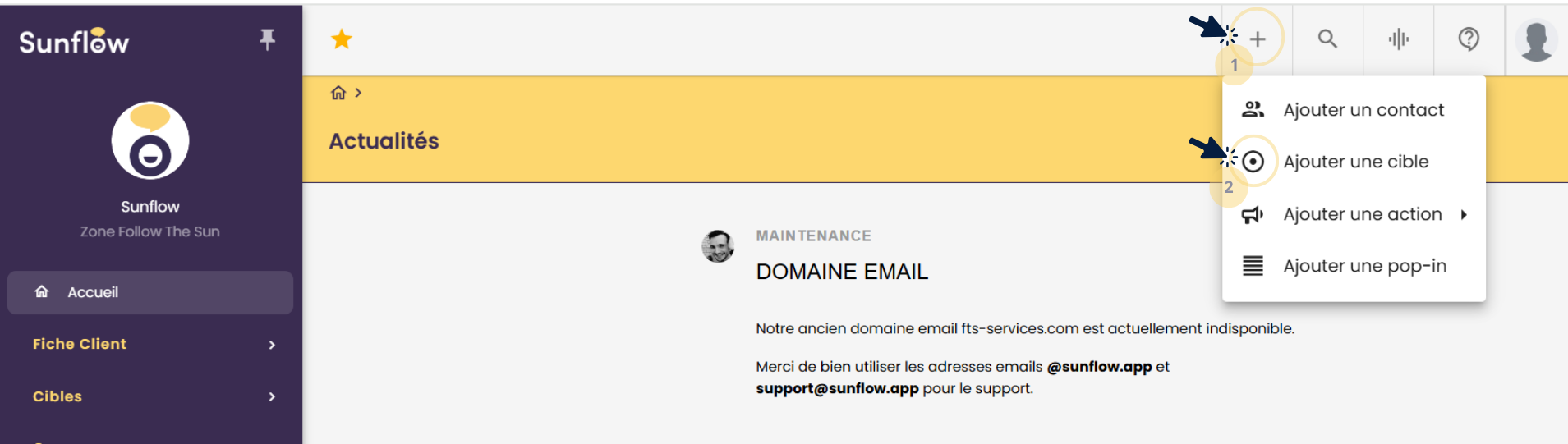The width and height of the screenshot is (1568, 444).
Task: Choose Ajouter une action from the menu
Action: 1354,214
